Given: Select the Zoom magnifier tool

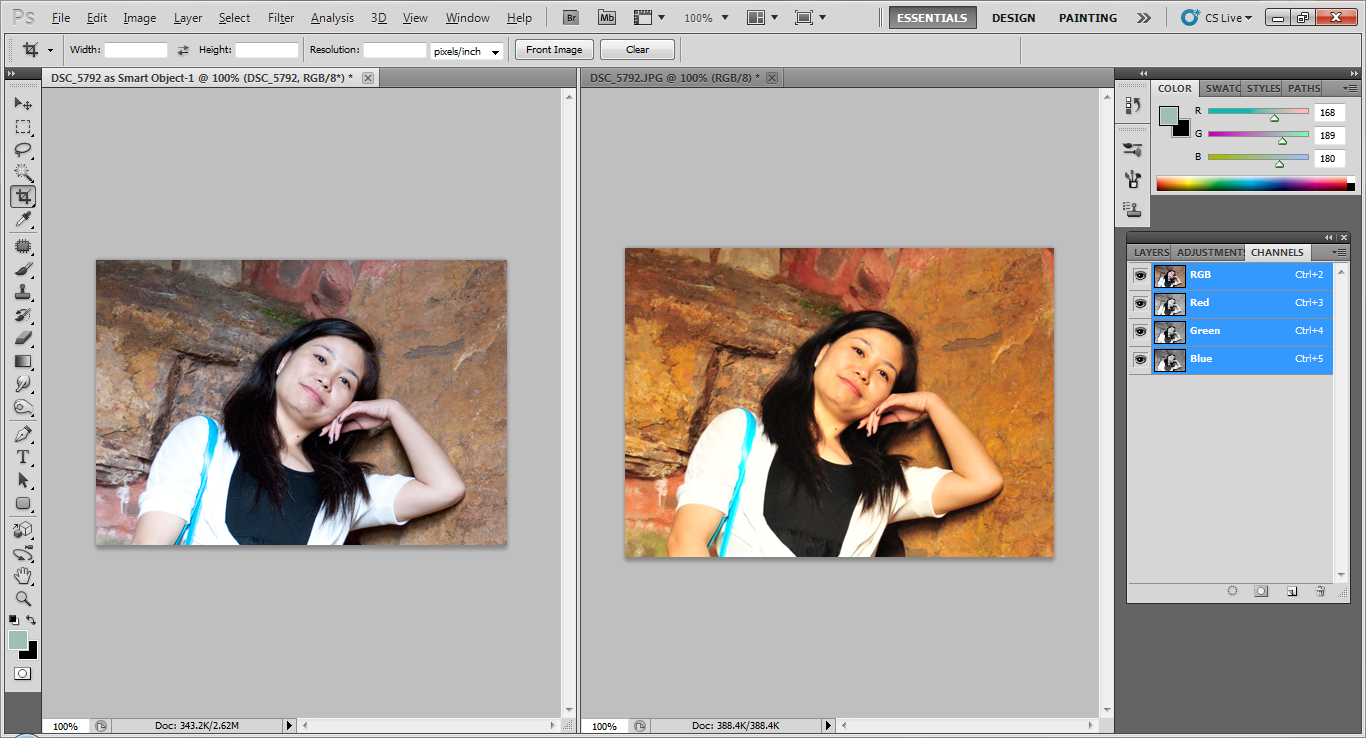Looking at the screenshot, I should pyautogui.click(x=23, y=599).
